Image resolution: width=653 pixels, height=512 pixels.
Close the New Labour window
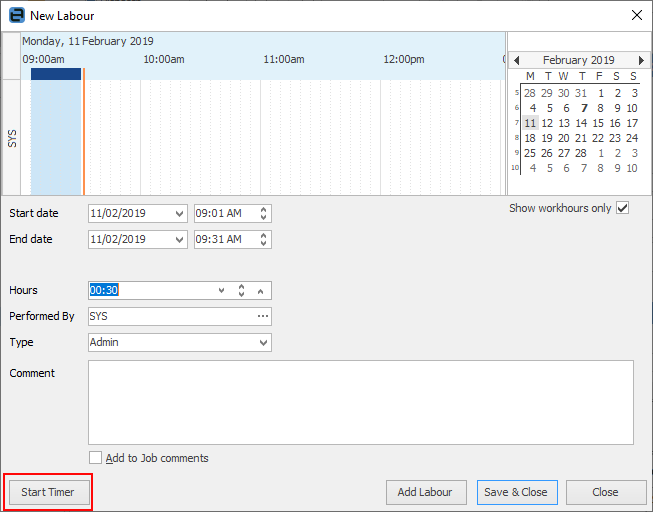(x=636, y=15)
